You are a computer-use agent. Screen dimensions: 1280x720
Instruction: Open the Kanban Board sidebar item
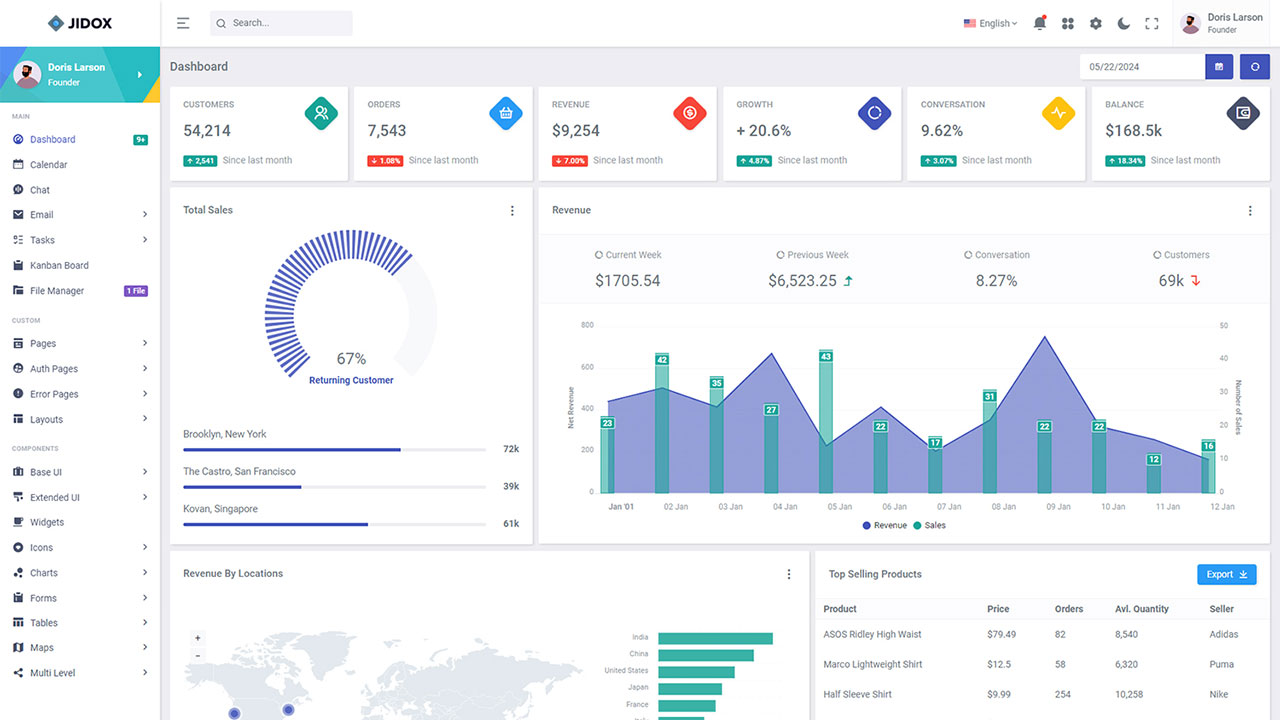pyautogui.click(x=80, y=266)
